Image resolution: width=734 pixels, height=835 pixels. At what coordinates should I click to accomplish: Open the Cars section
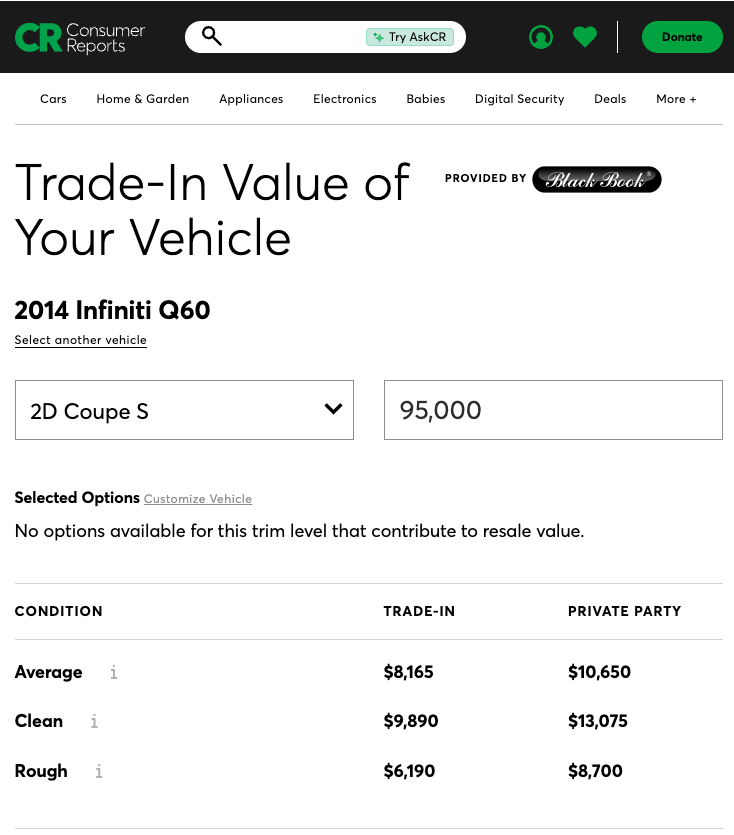tap(53, 99)
